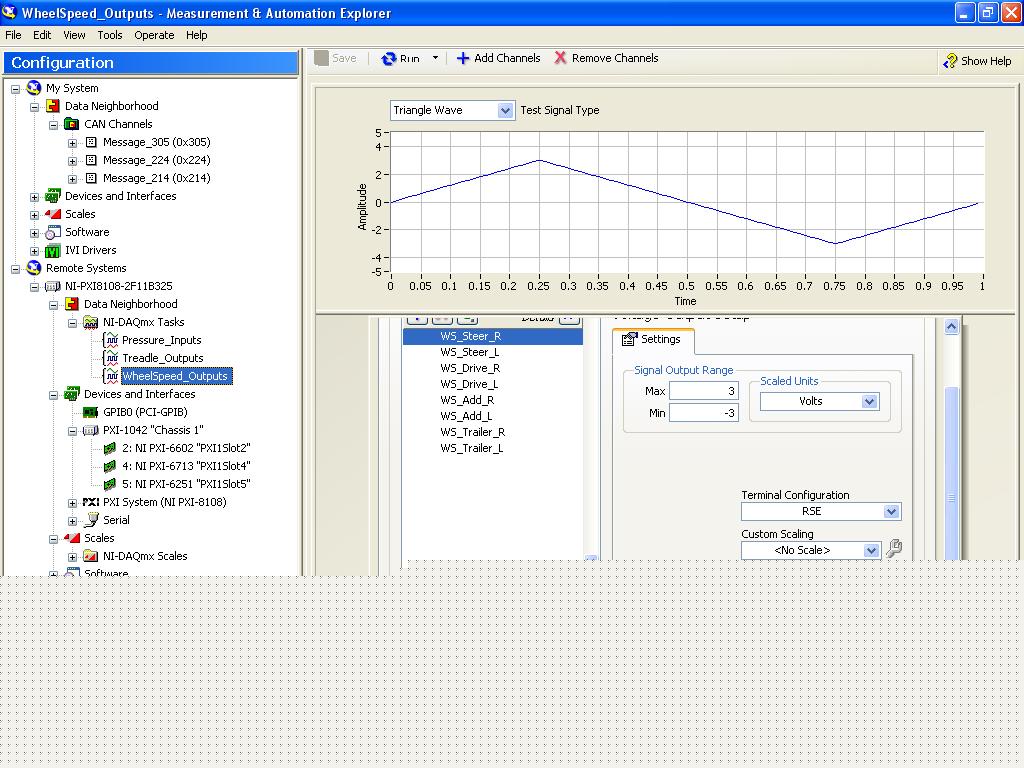Viewport: 1024px width, 768px height.
Task: Click the Min output range field
Action: pyautogui.click(x=704, y=413)
